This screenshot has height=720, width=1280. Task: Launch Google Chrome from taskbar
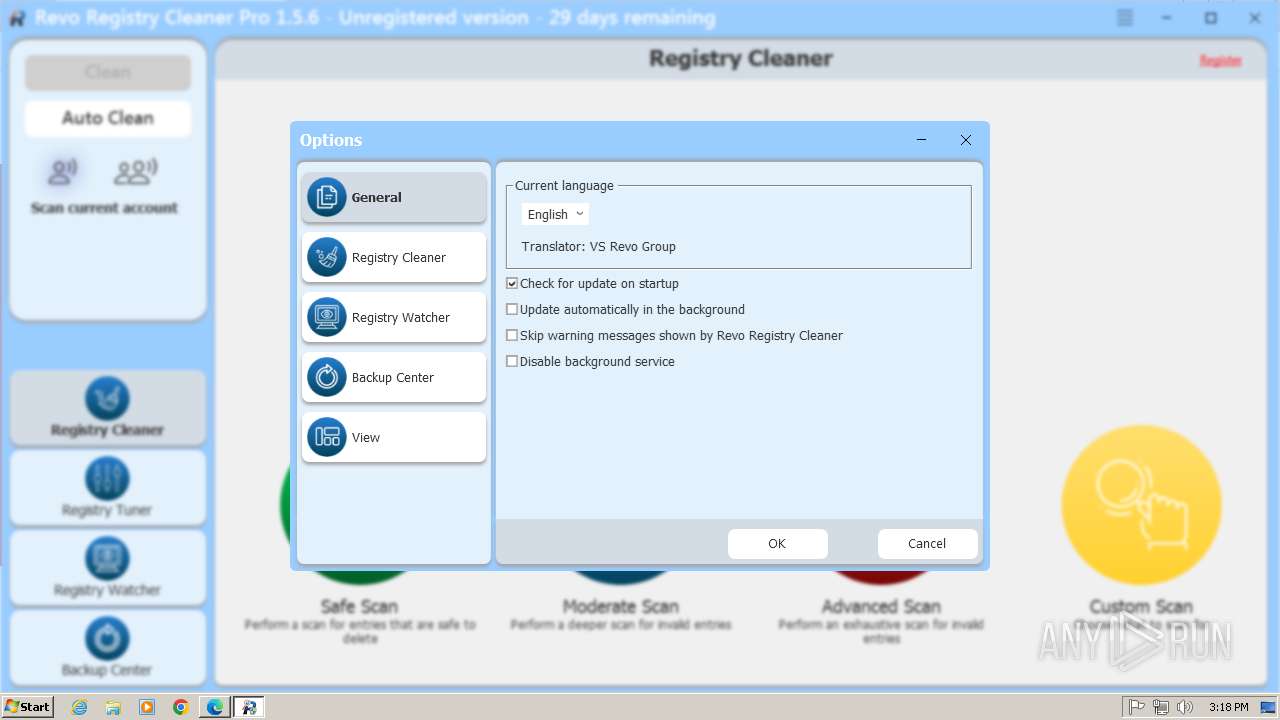(x=181, y=707)
